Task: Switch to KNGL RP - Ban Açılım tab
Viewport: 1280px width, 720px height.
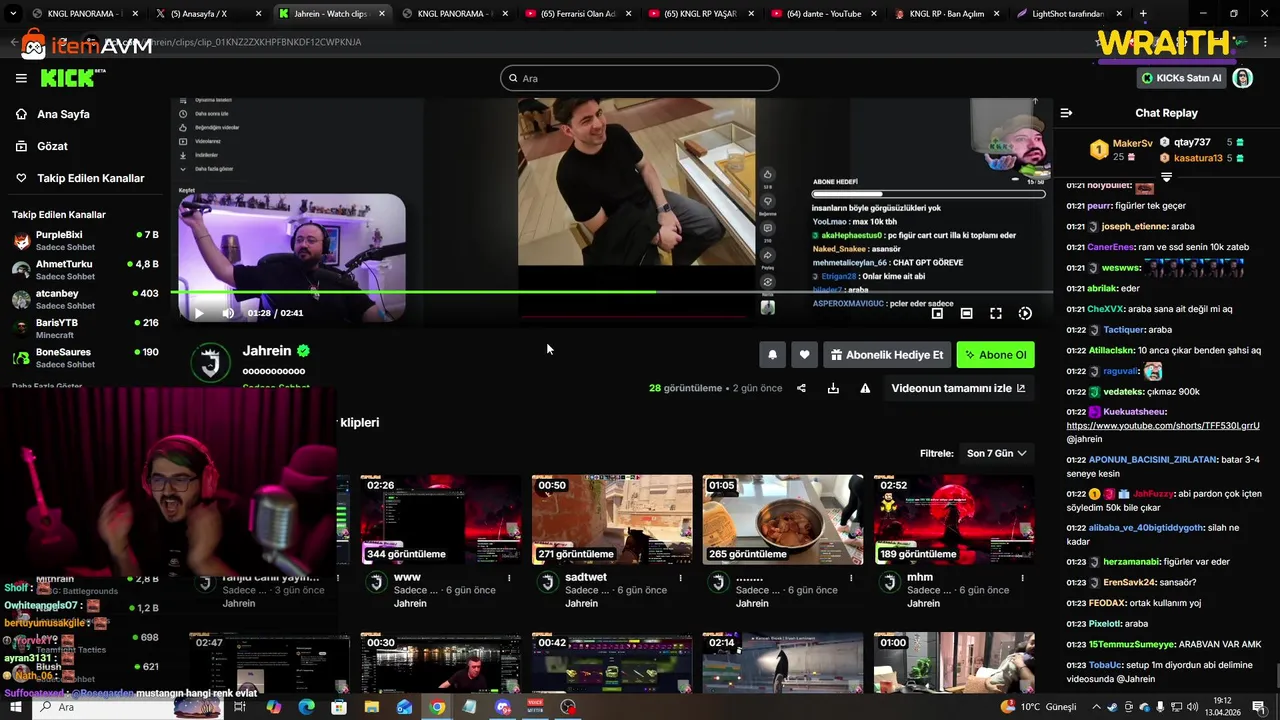Action: [x=947, y=14]
